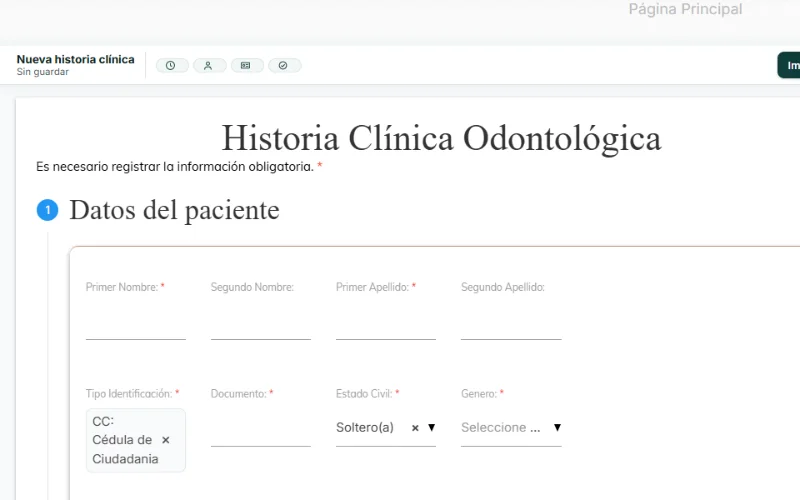Viewport: 800px width, 500px height.
Task: Click the 'Tipo Identificación:' label
Action: 129,394
